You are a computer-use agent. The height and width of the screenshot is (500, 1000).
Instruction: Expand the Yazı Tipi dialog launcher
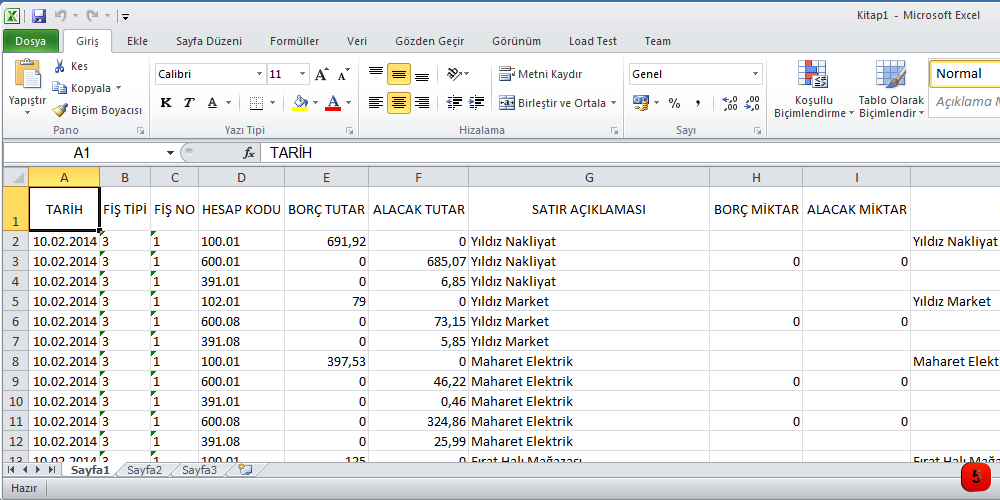[349, 131]
